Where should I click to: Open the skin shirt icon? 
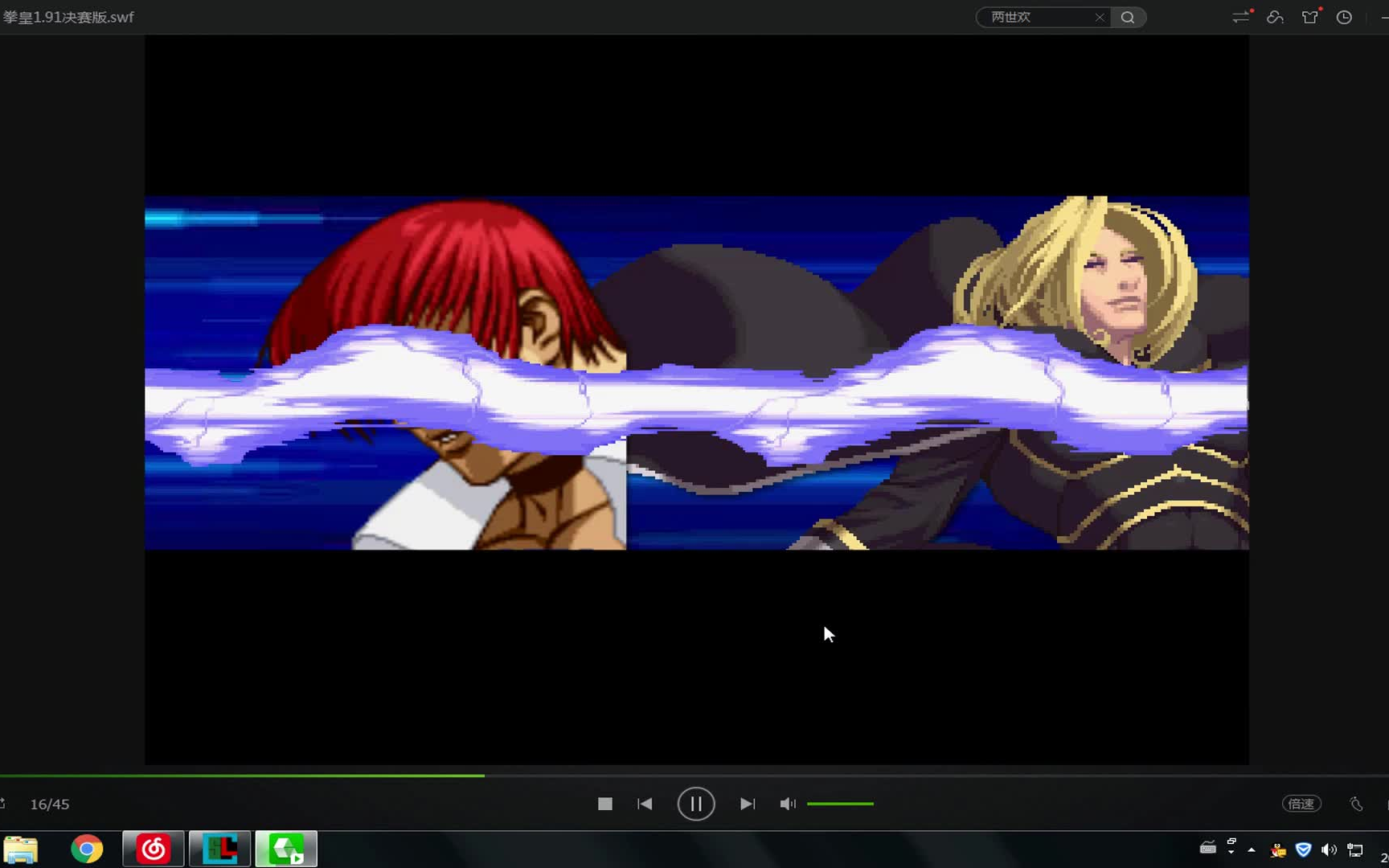pos(1310,17)
